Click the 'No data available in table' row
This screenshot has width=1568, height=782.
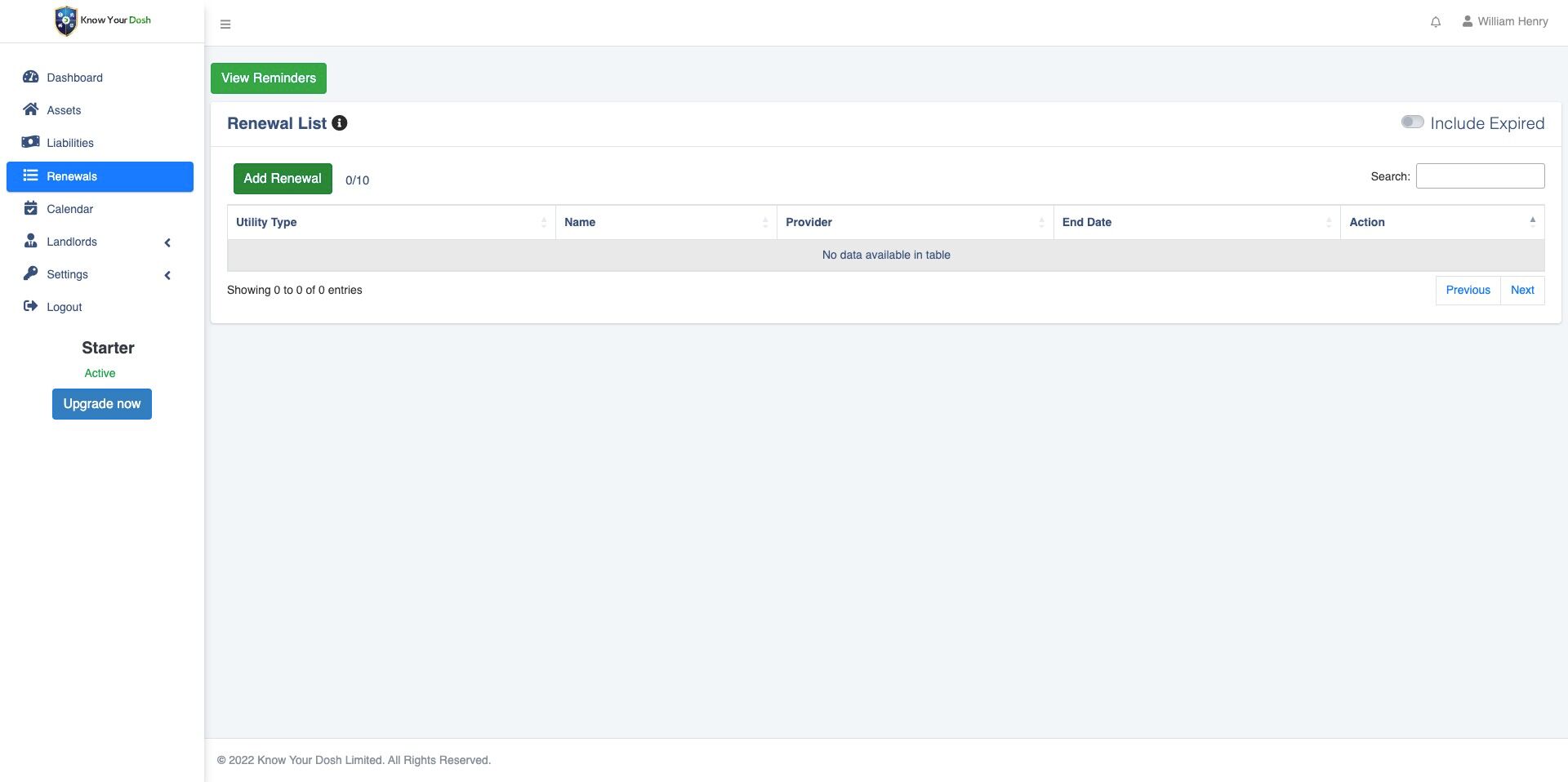point(886,255)
